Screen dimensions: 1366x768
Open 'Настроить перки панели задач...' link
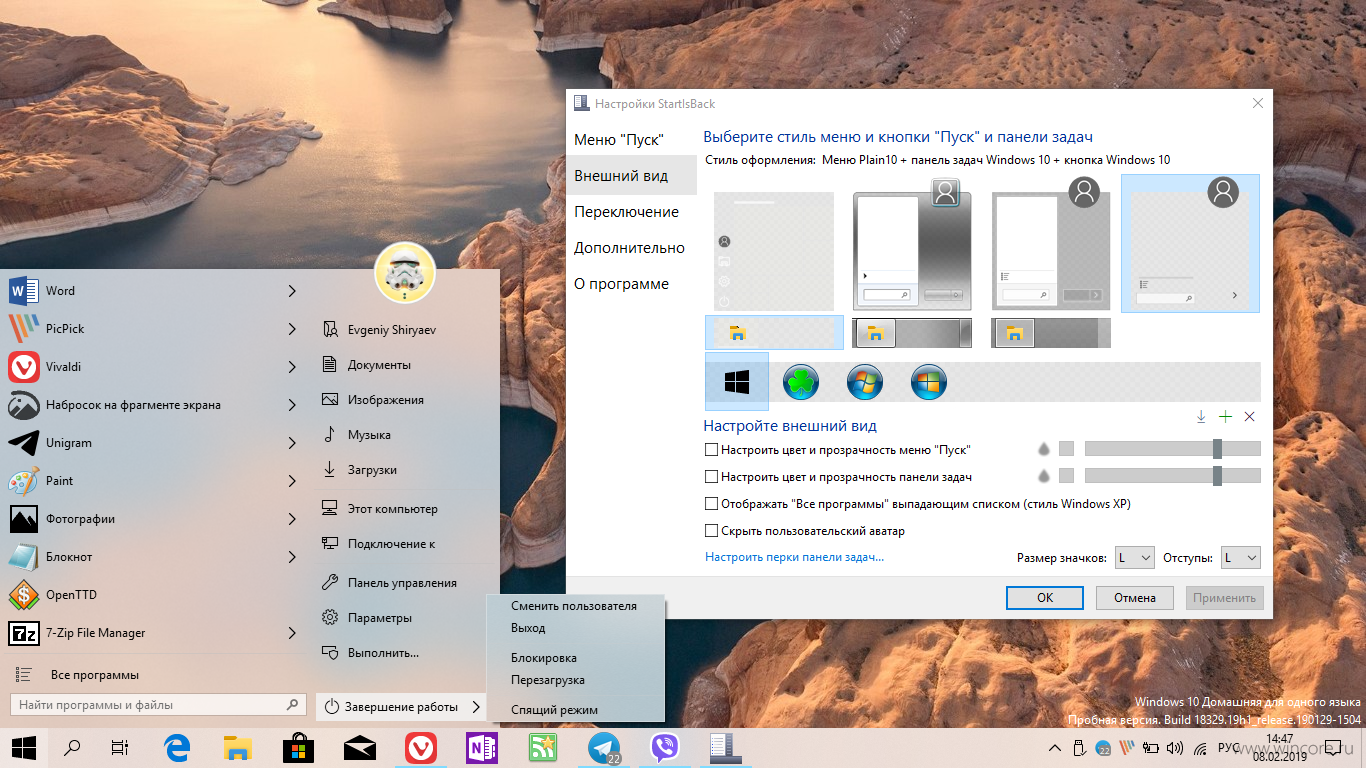pos(794,557)
